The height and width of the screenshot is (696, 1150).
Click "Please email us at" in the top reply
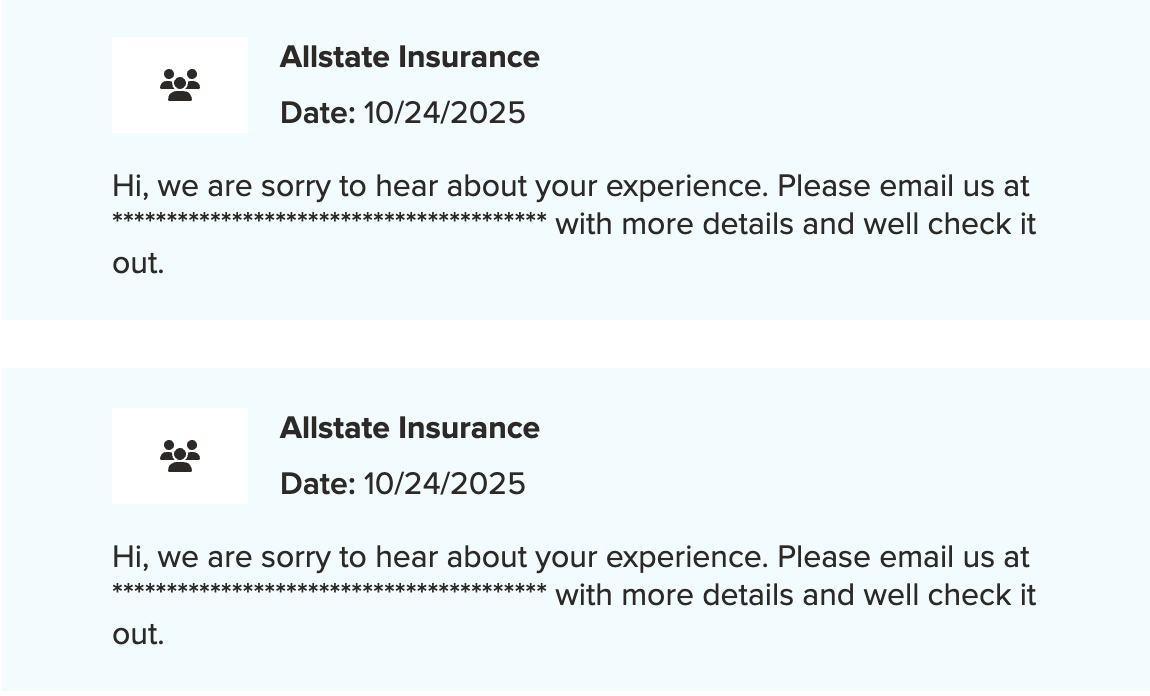point(903,187)
